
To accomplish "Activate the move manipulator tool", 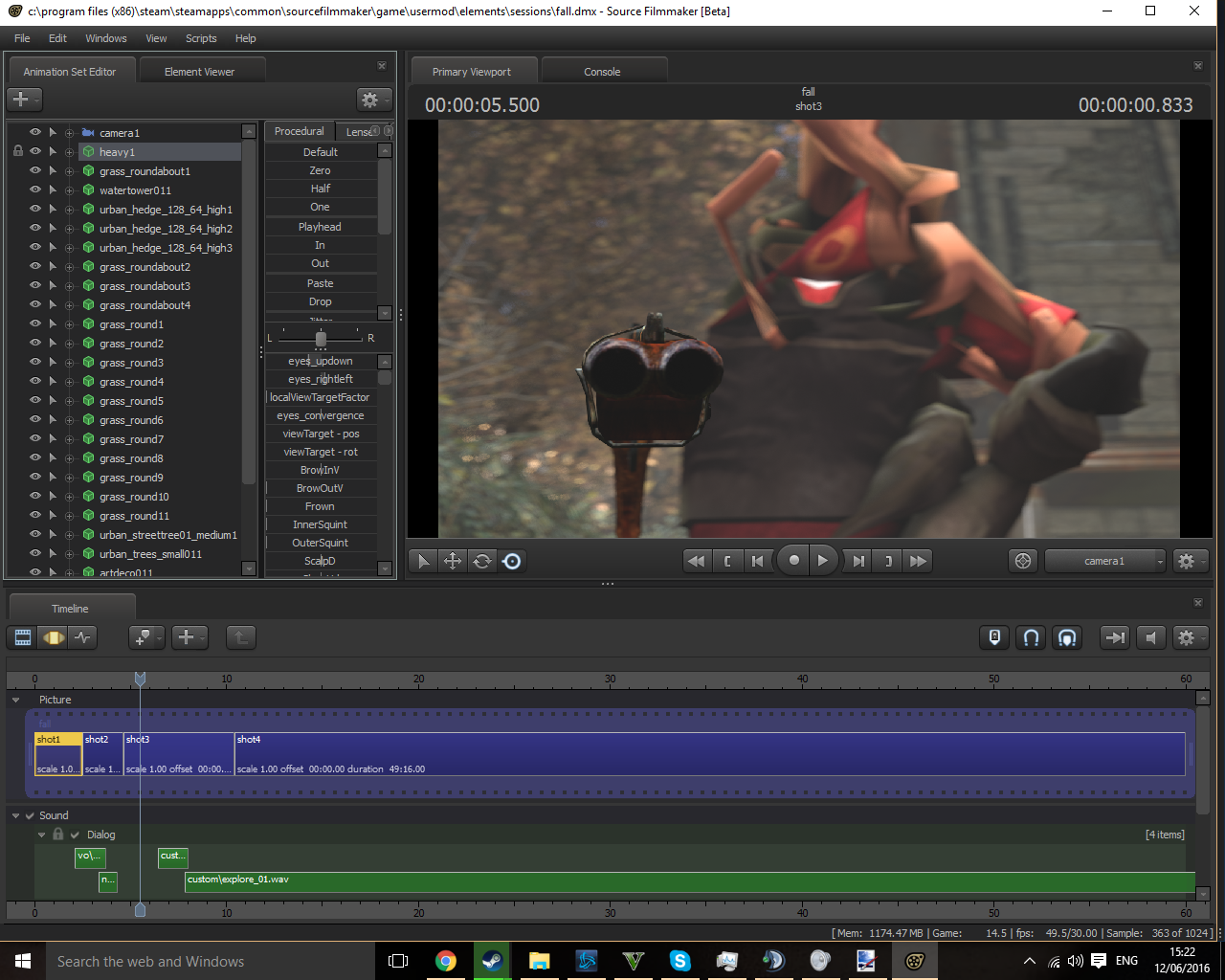I will 453,562.
